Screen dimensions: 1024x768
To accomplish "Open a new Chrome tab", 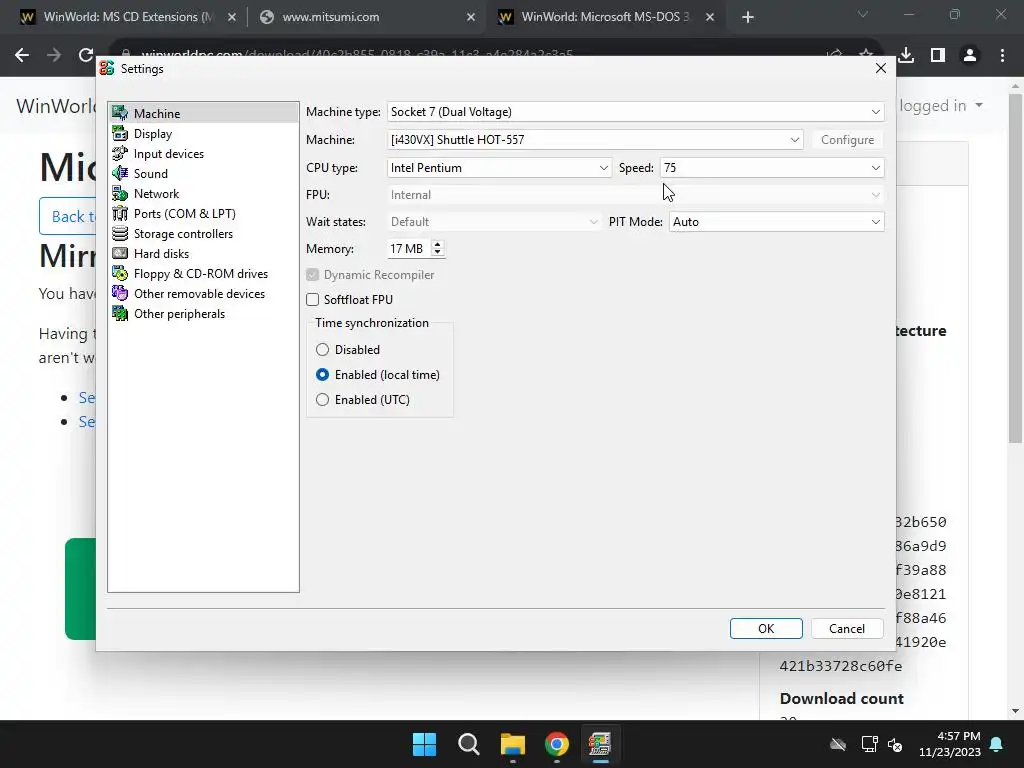I will [748, 17].
